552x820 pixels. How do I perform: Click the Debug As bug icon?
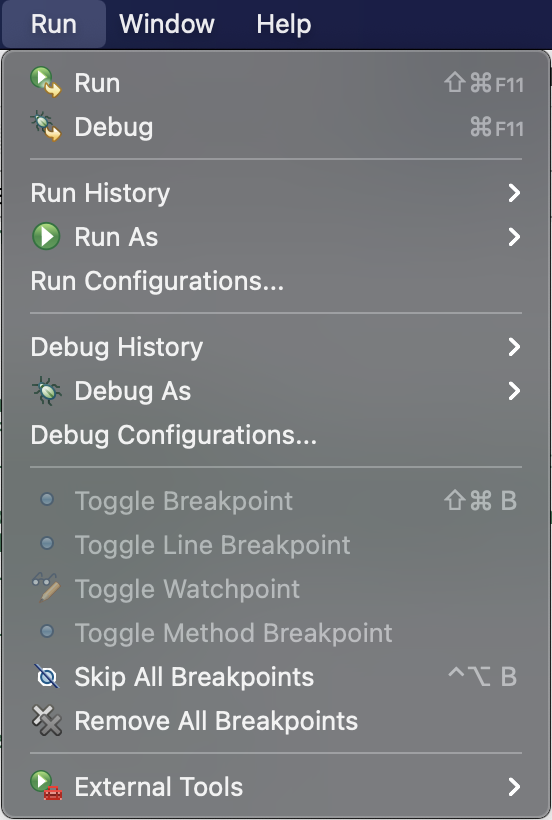(x=47, y=391)
